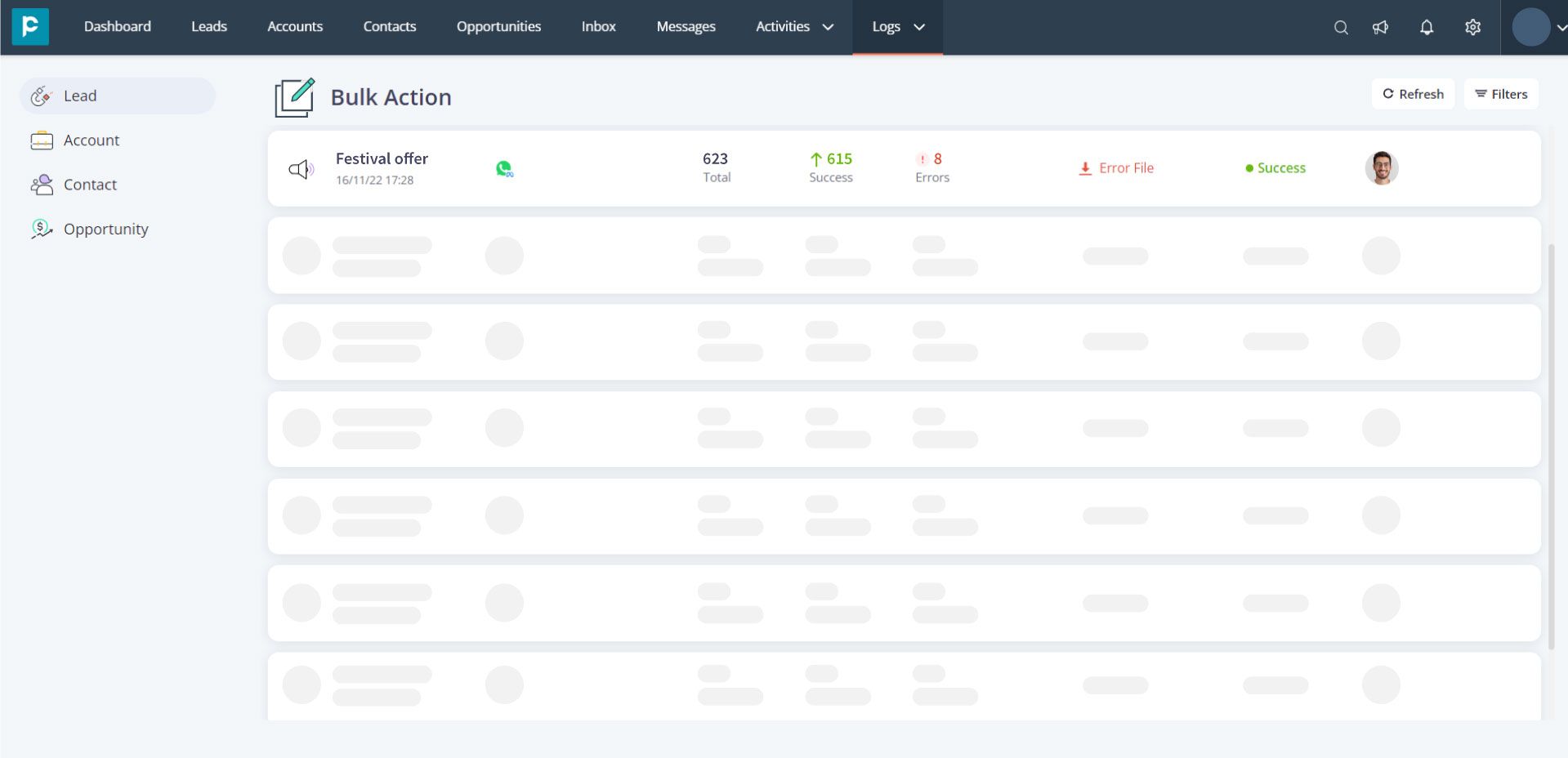Open the search icon in the top bar
1568x758 pixels.
pos(1341,27)
